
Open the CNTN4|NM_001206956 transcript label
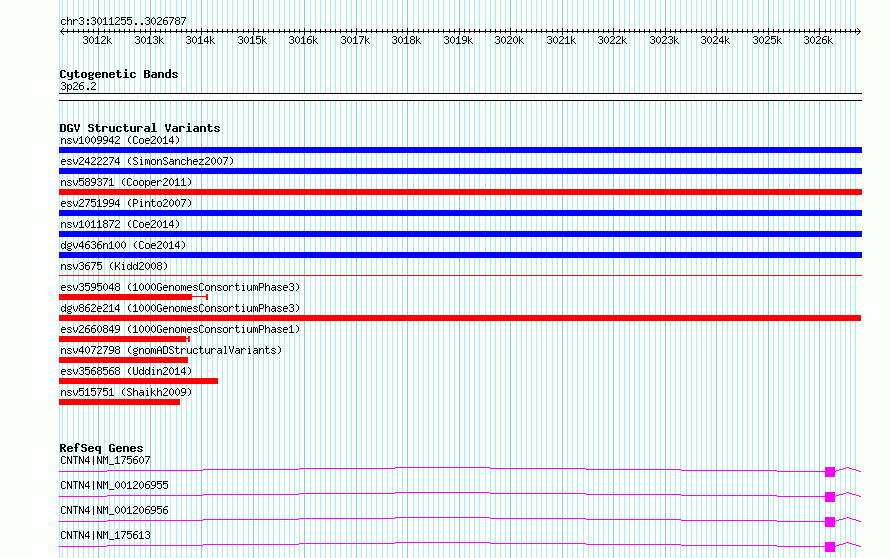point(114,510)
